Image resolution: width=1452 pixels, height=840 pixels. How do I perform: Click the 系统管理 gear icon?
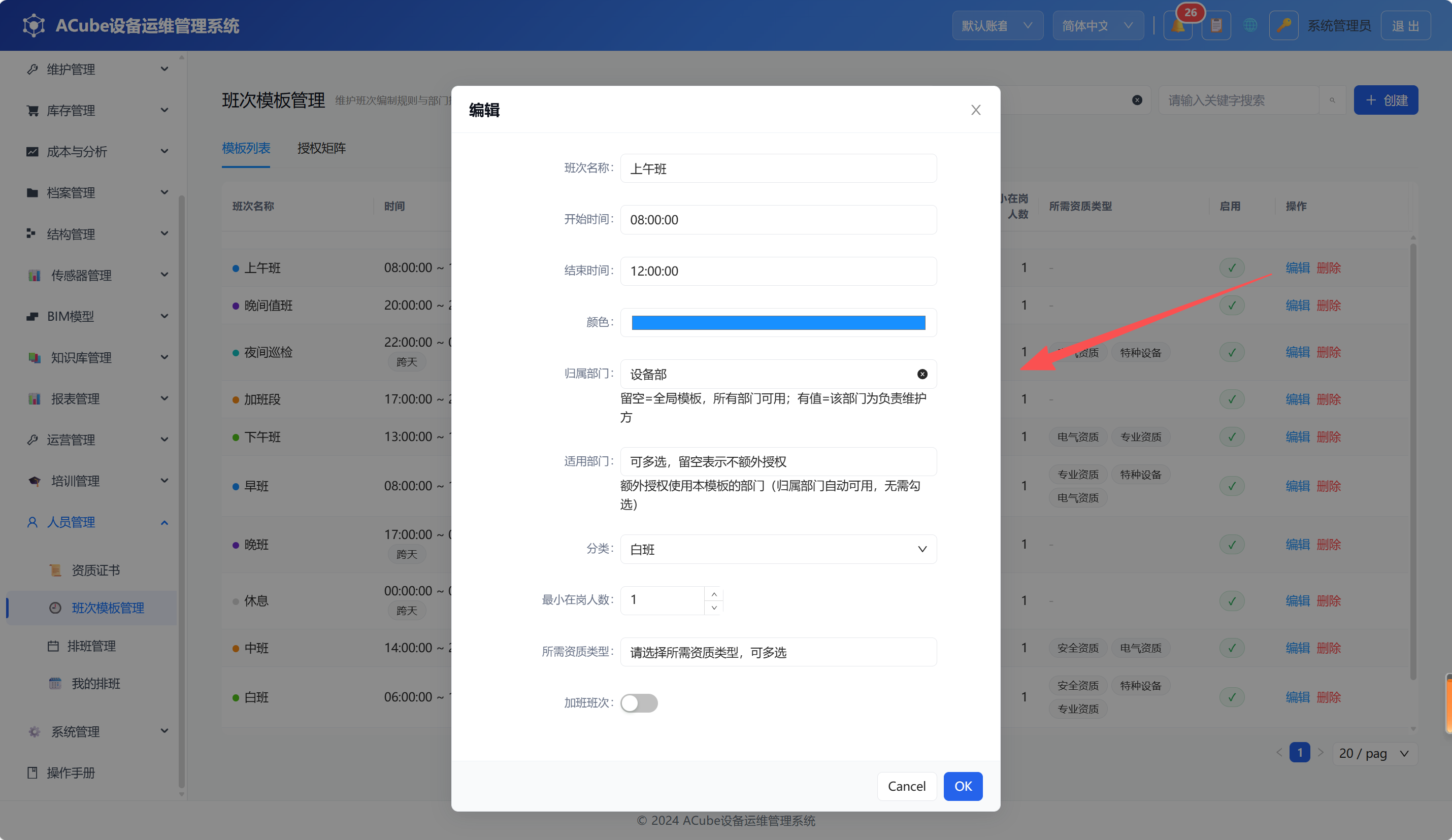point(35,732)
